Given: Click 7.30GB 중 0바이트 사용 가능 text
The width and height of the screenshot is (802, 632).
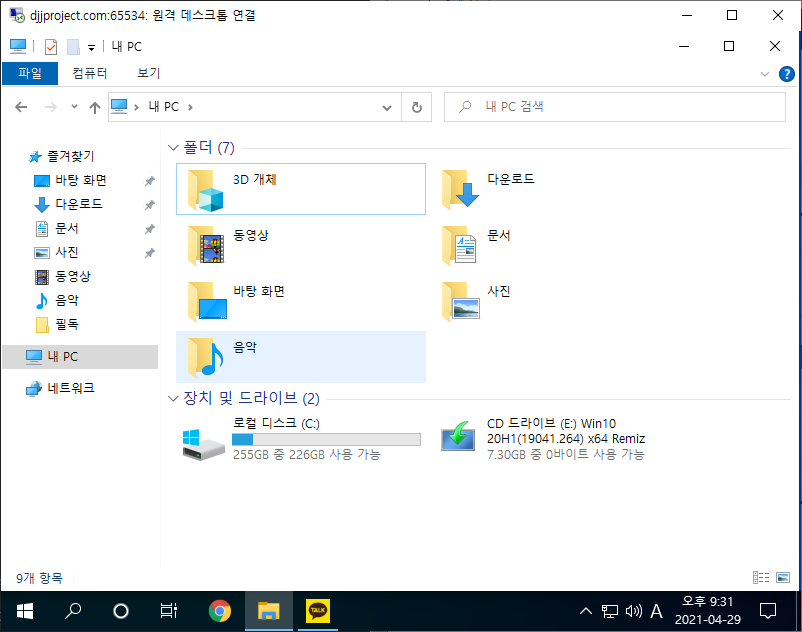Looking at the screenshot, I should 566,455.
